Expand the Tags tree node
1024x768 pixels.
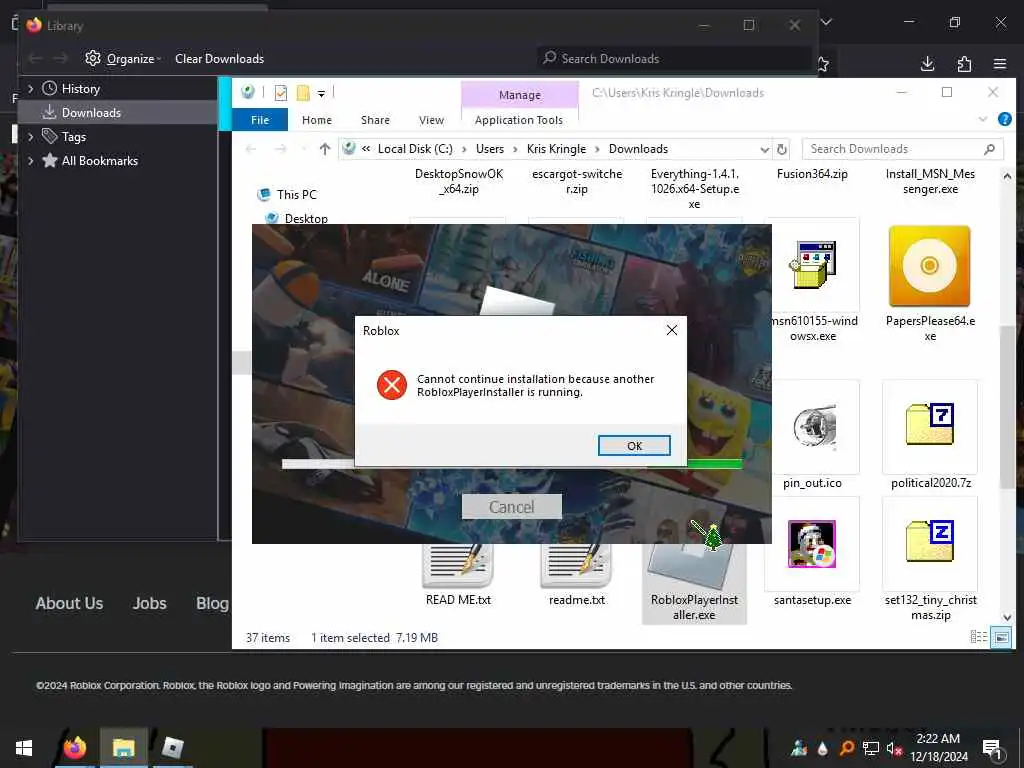click(x=31, y=136)
